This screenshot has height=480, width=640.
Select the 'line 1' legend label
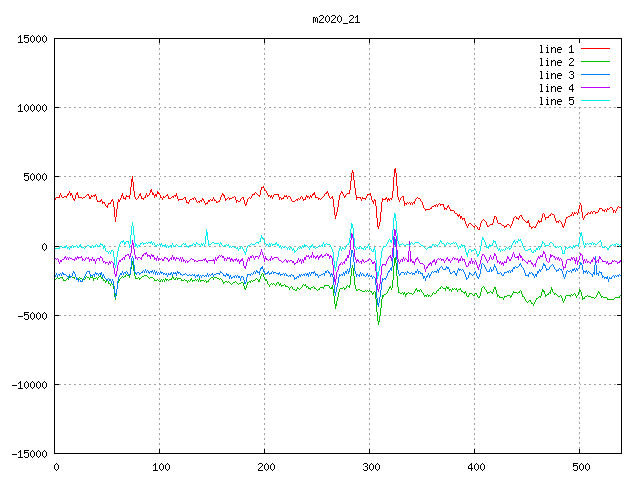(556, 49)
